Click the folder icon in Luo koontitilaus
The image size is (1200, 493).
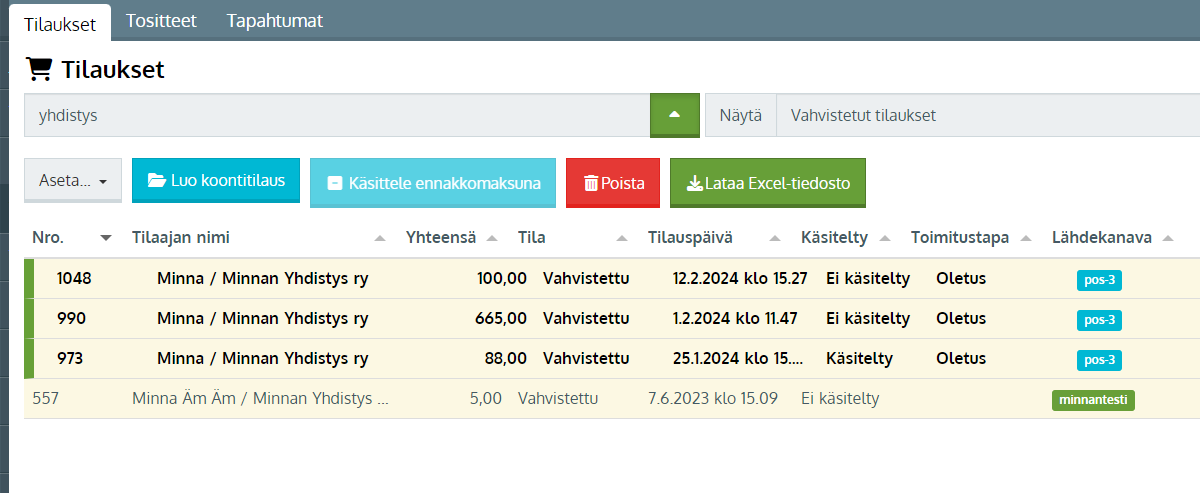157,181
